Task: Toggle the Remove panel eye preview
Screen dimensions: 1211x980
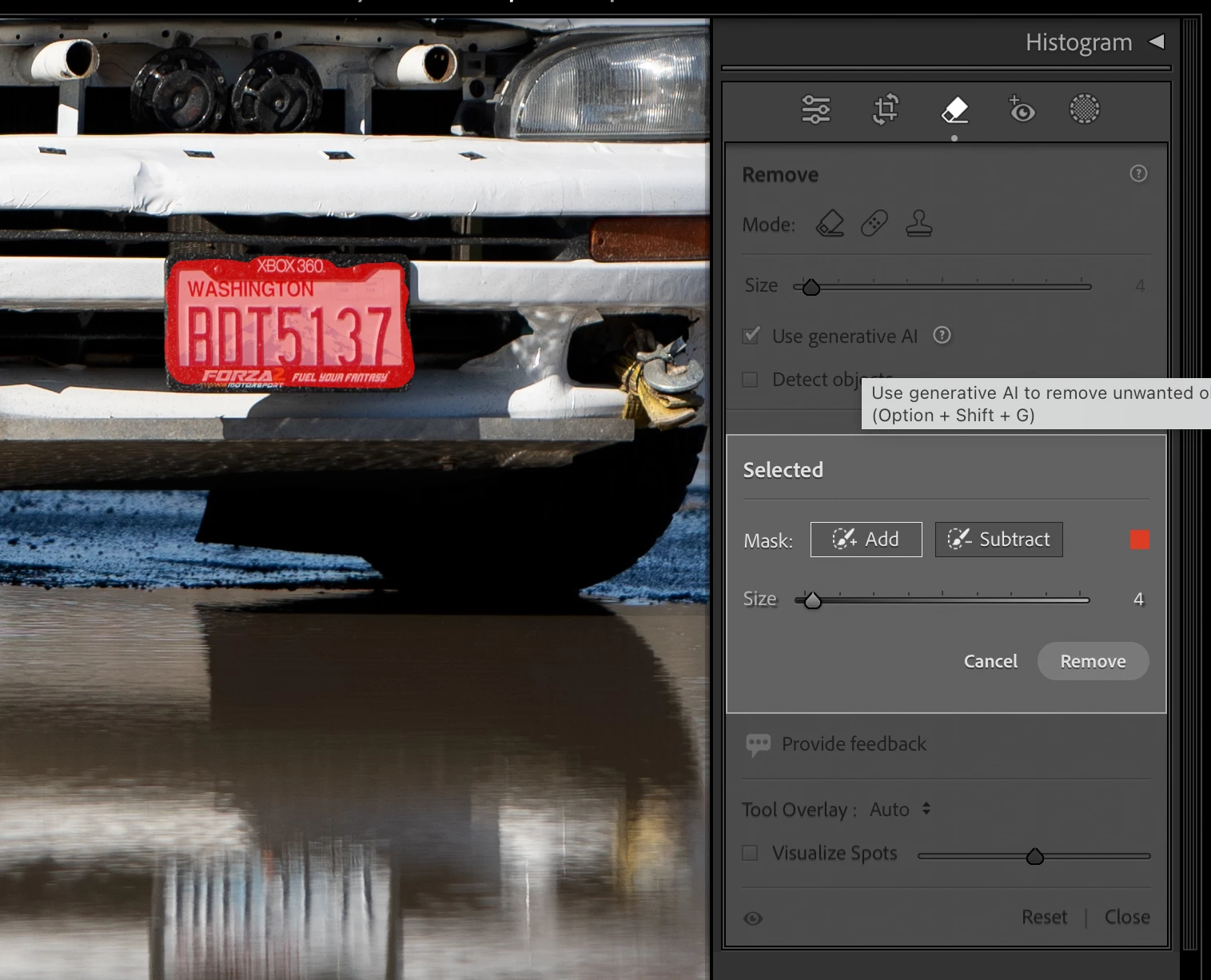Action: tap(753, 918)
